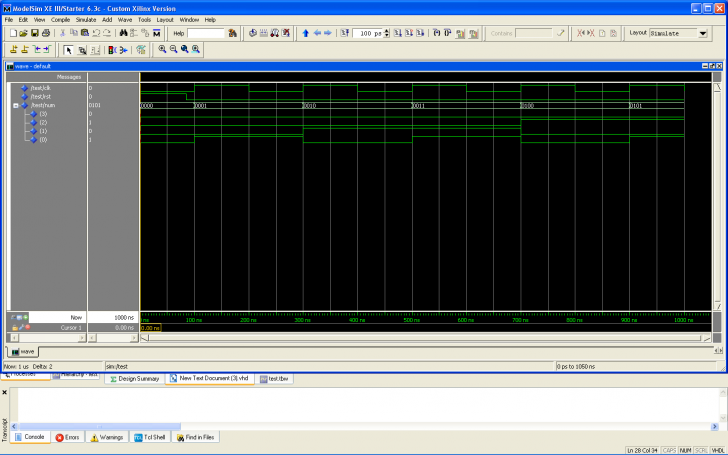Select the /test/rst signal
Image resolution: width=728 pixels, height=455 pixels.
coord(41,97)
